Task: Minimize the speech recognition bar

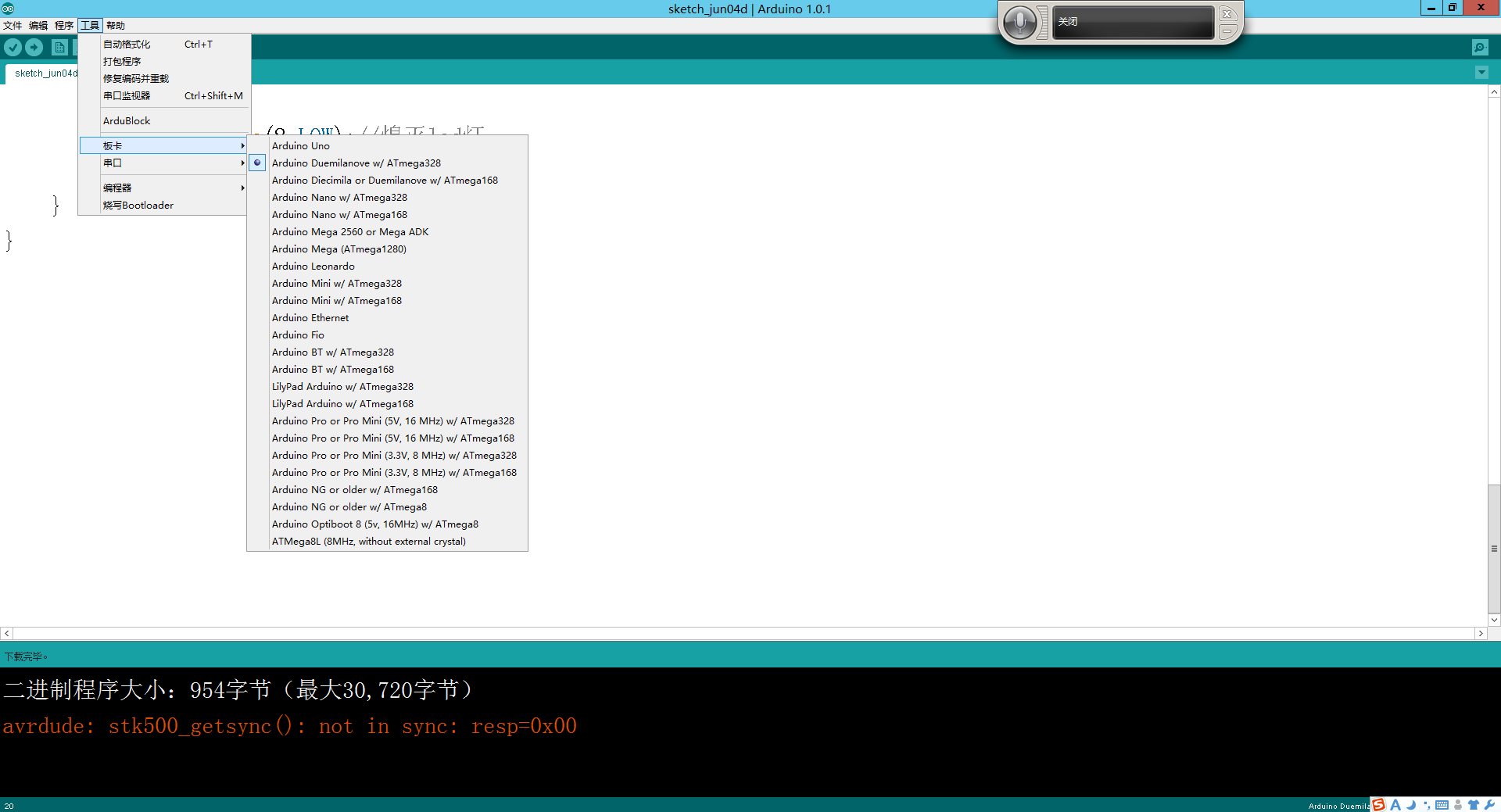Action: [x=1227, y=31]
